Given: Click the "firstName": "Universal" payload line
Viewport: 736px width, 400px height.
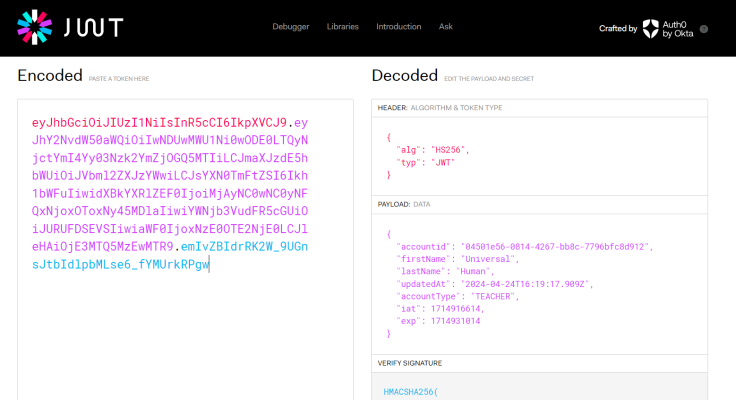Looking at the screenshot, I should coord(458,259).
